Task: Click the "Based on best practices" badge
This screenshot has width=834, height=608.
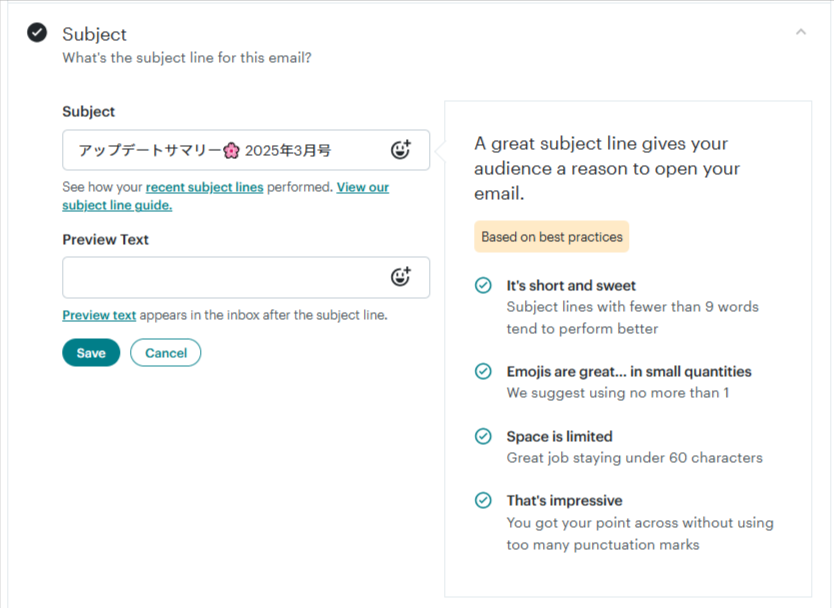Action: [552, 237]
